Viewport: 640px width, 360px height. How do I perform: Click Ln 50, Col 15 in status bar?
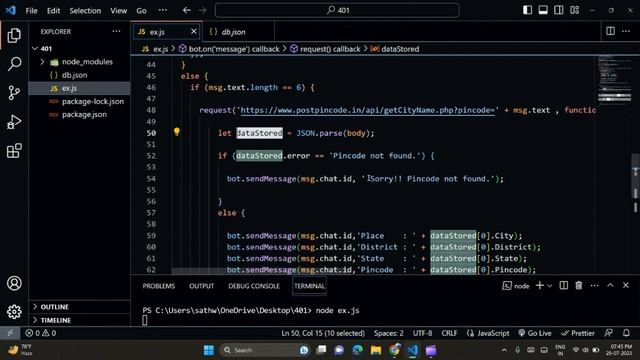point(323,333)
